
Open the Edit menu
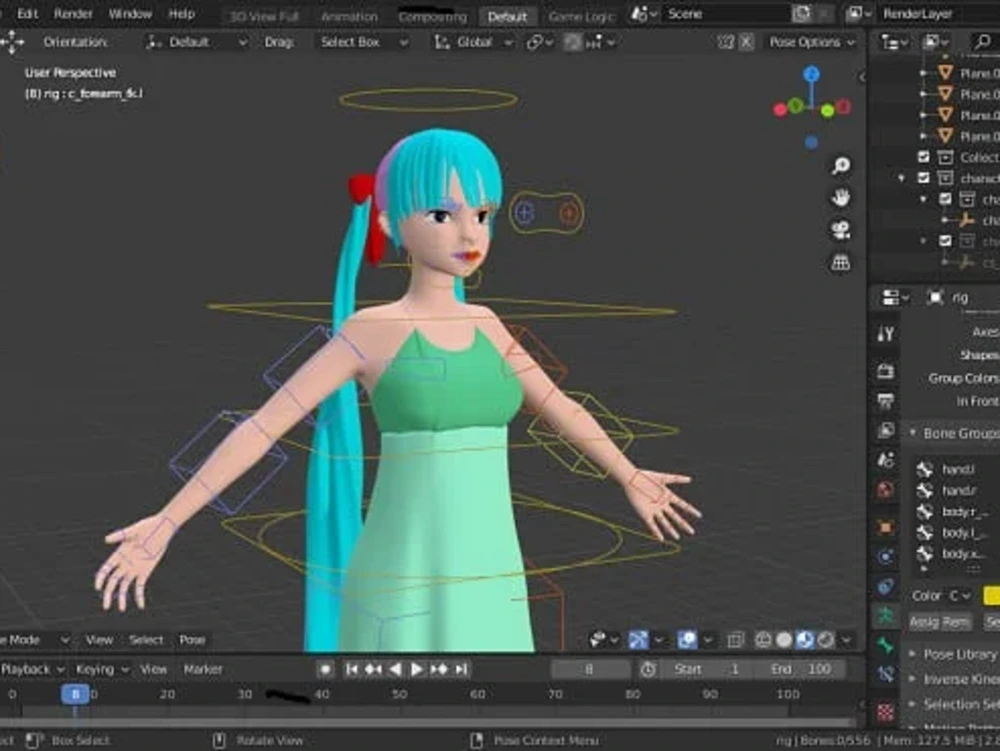click(x=27, y=13)
